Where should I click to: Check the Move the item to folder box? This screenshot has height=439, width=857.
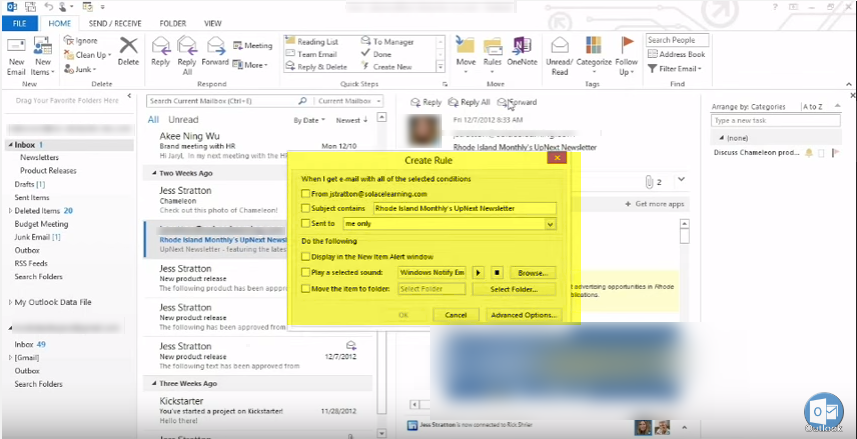tap(306, 289)
